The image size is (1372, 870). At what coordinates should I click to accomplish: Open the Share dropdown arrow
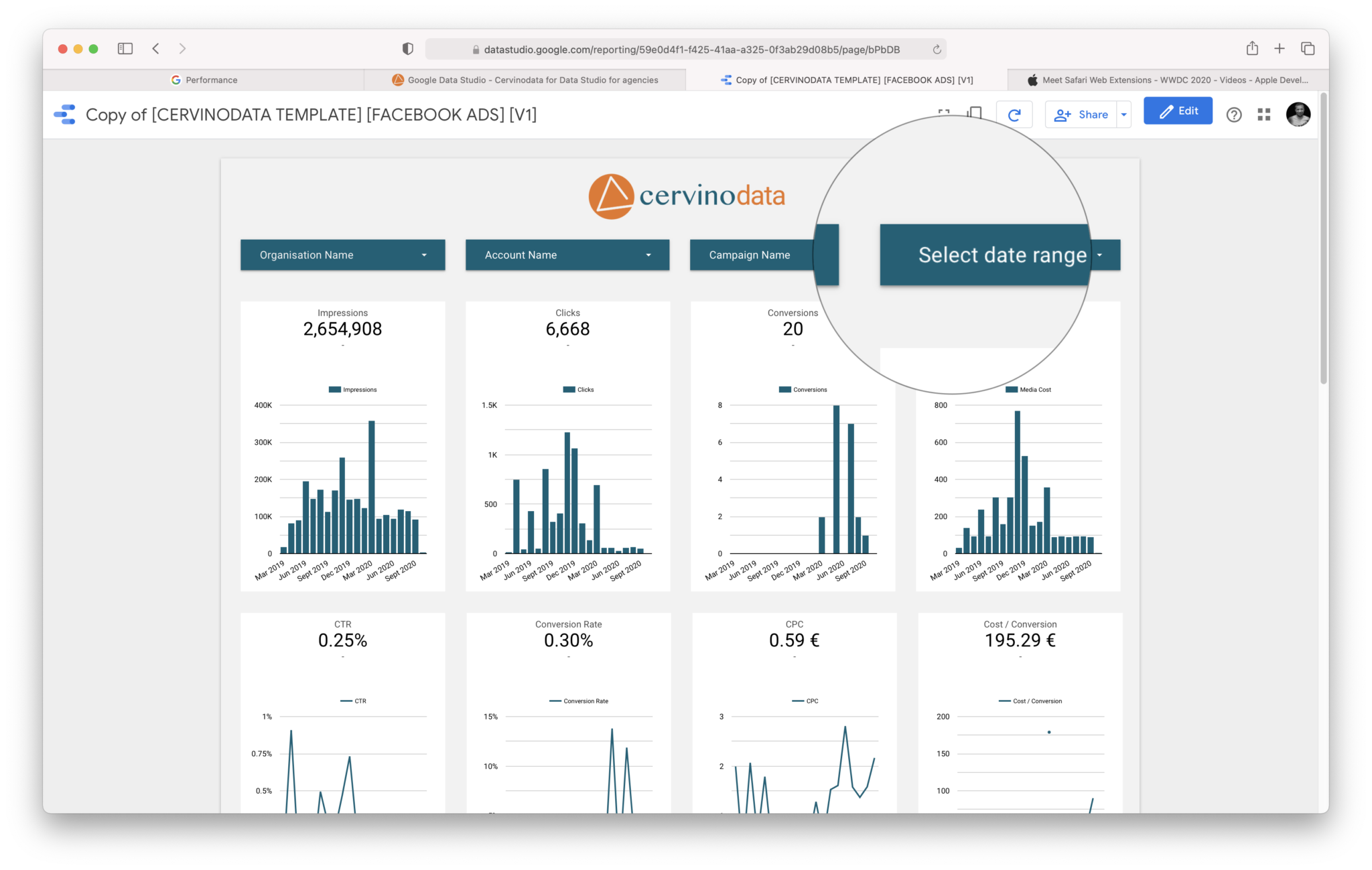coord(1124,115)
